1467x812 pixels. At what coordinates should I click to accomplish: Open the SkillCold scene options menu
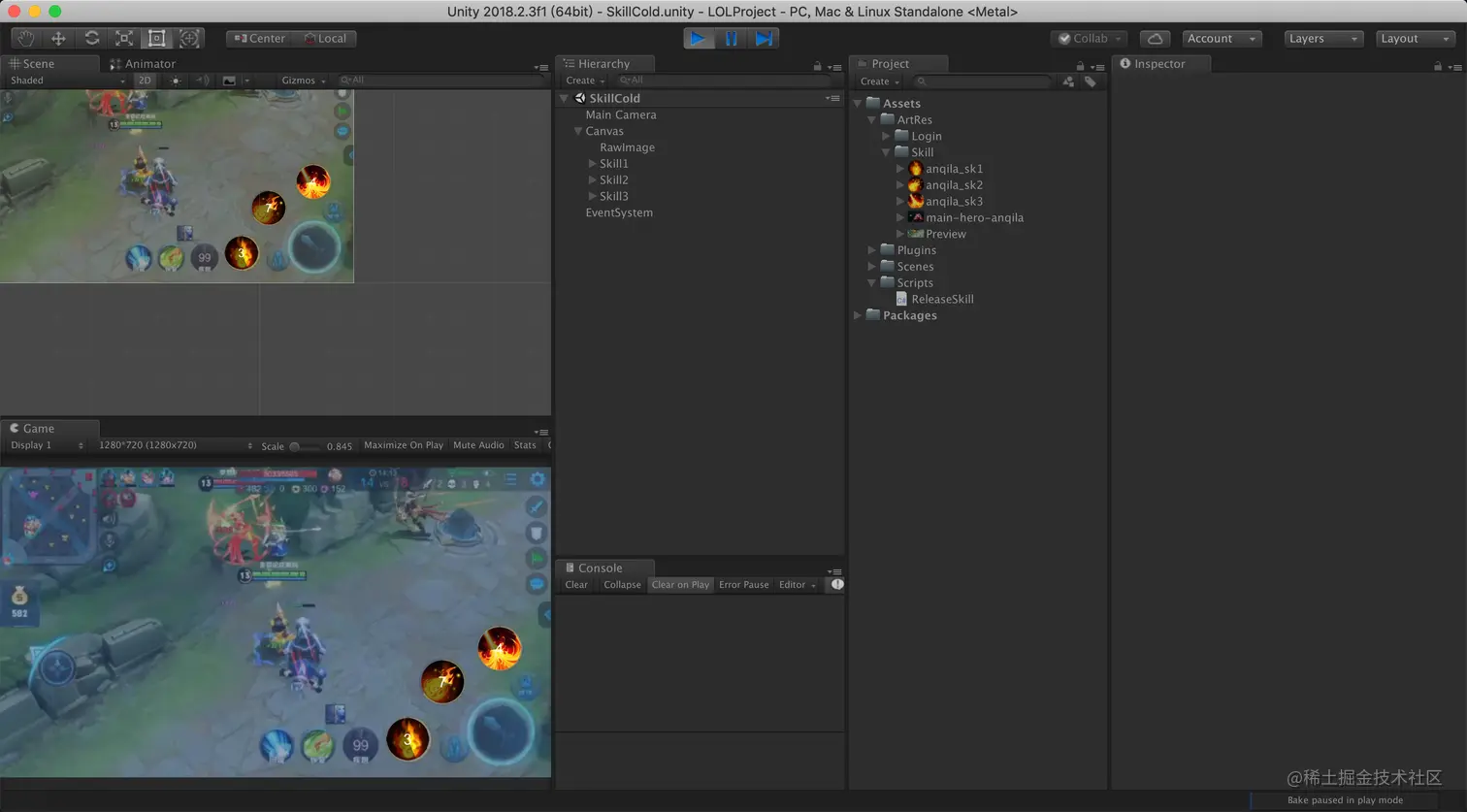click(832, 98)
